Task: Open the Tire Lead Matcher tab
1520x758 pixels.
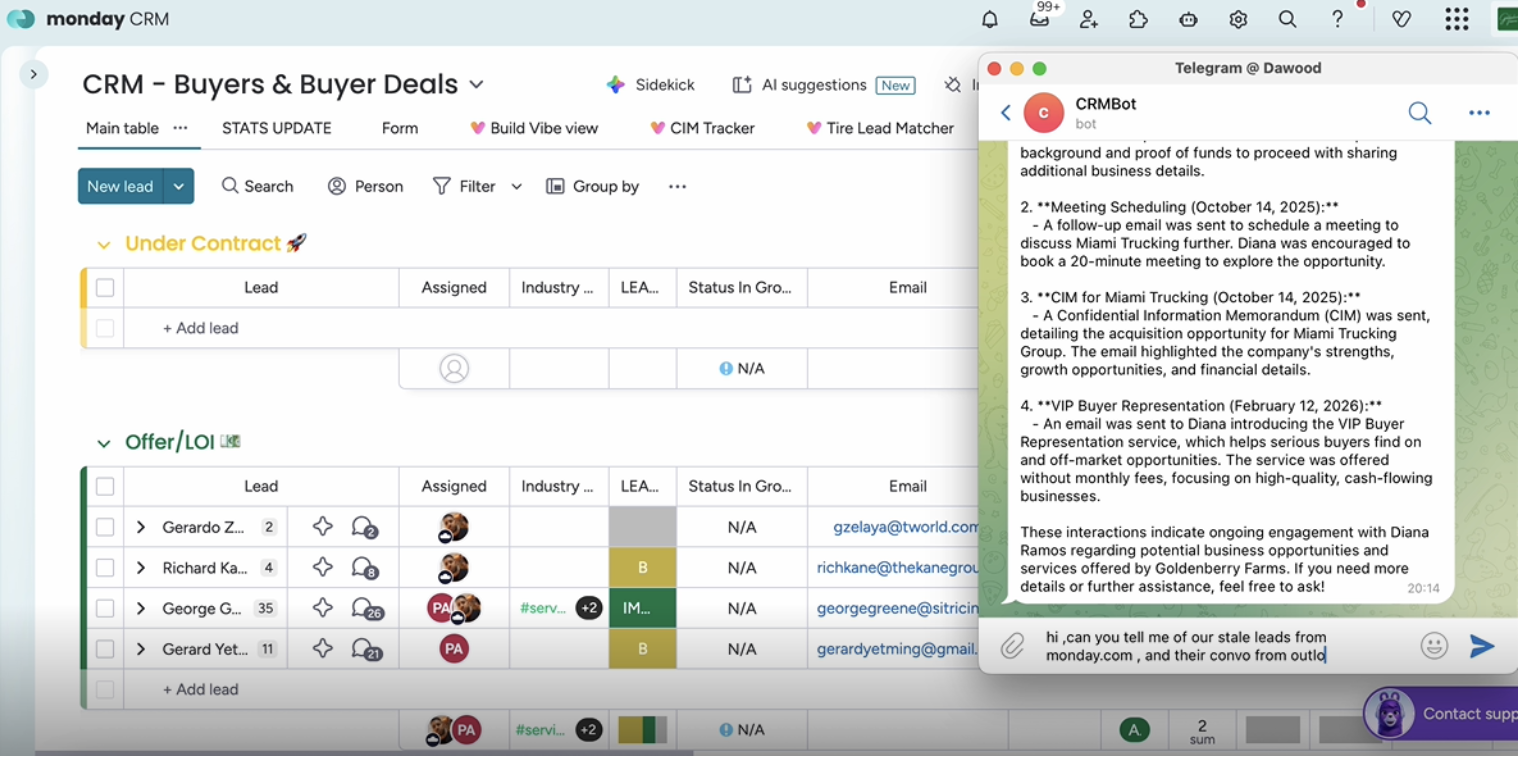Action: (x=880, y=128)
